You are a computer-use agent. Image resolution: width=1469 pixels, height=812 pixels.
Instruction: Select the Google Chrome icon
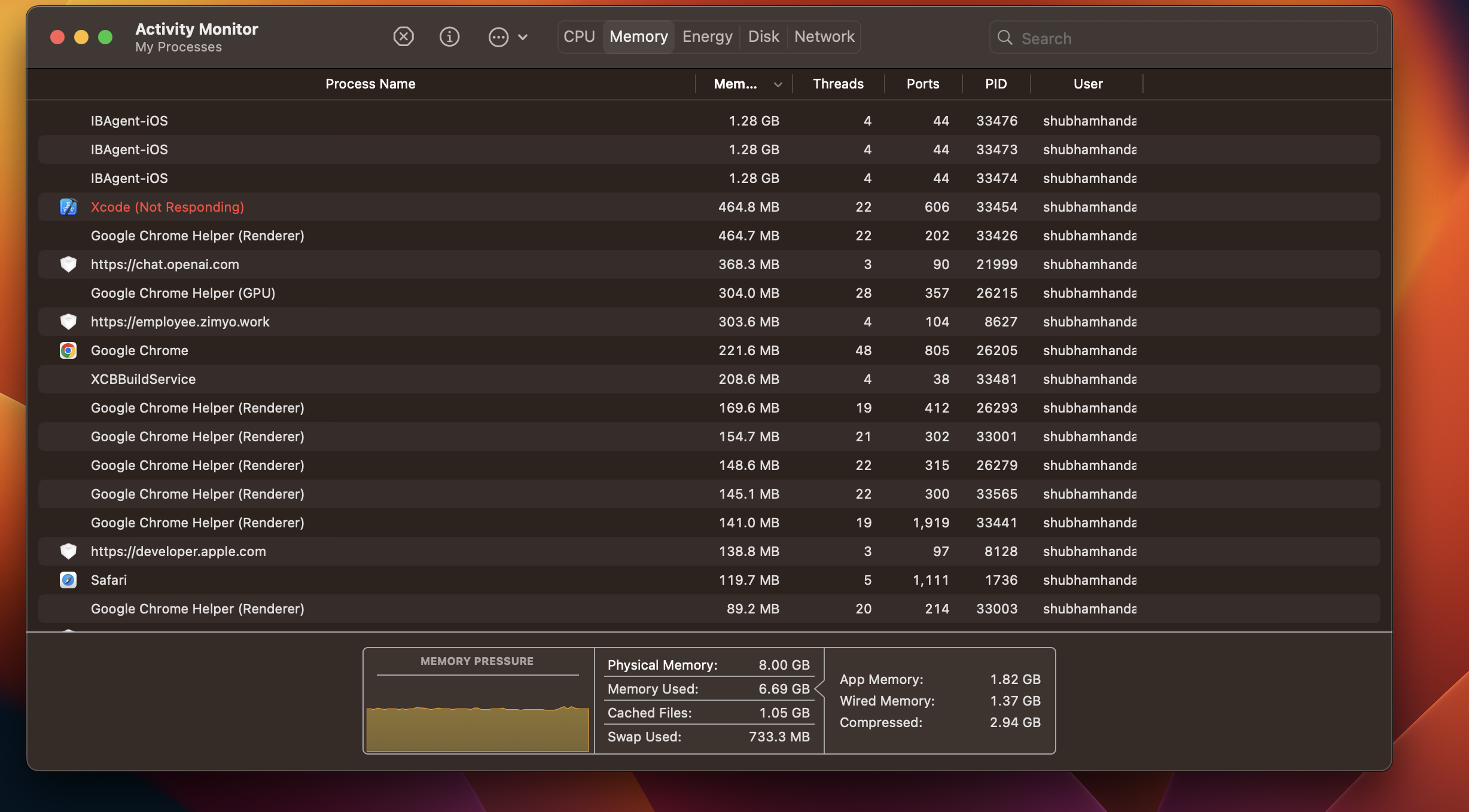point(68,350)
